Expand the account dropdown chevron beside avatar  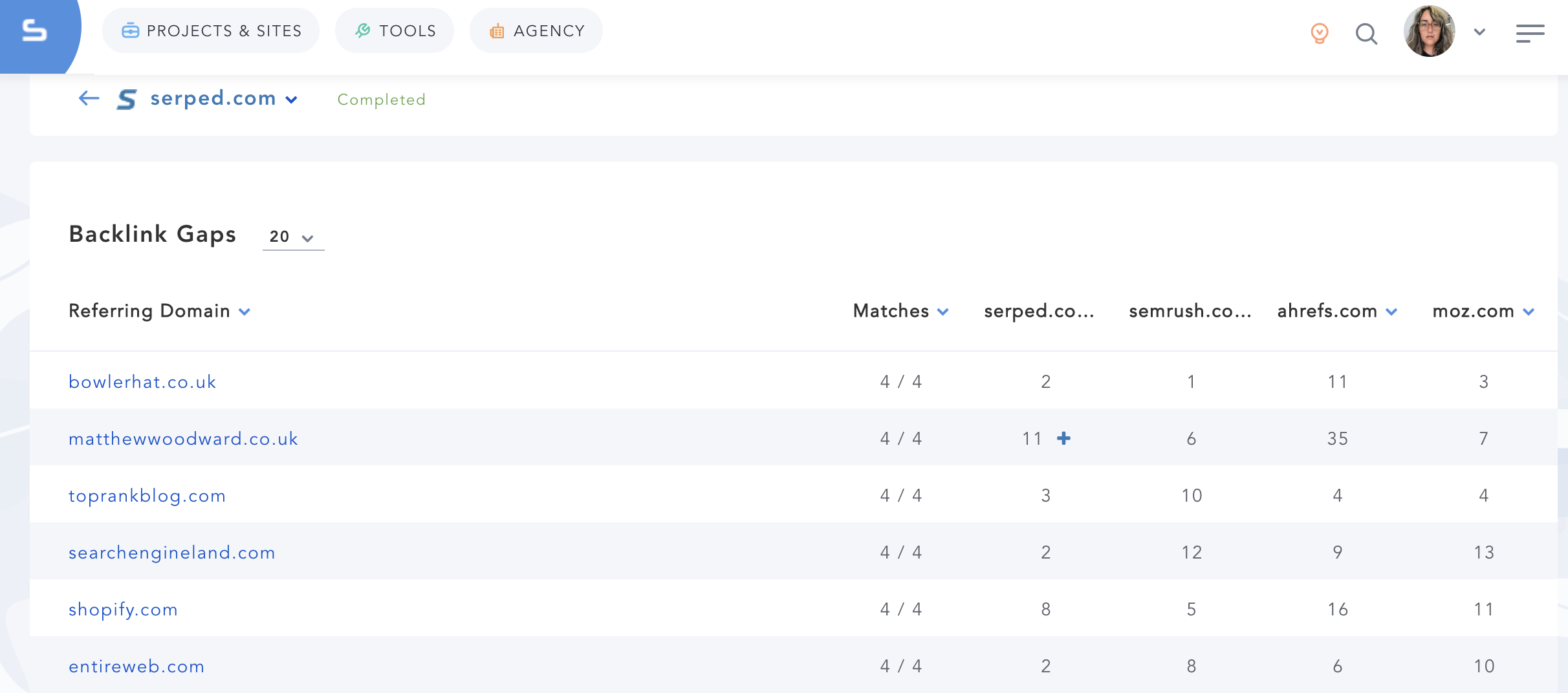coord(1479,32)
